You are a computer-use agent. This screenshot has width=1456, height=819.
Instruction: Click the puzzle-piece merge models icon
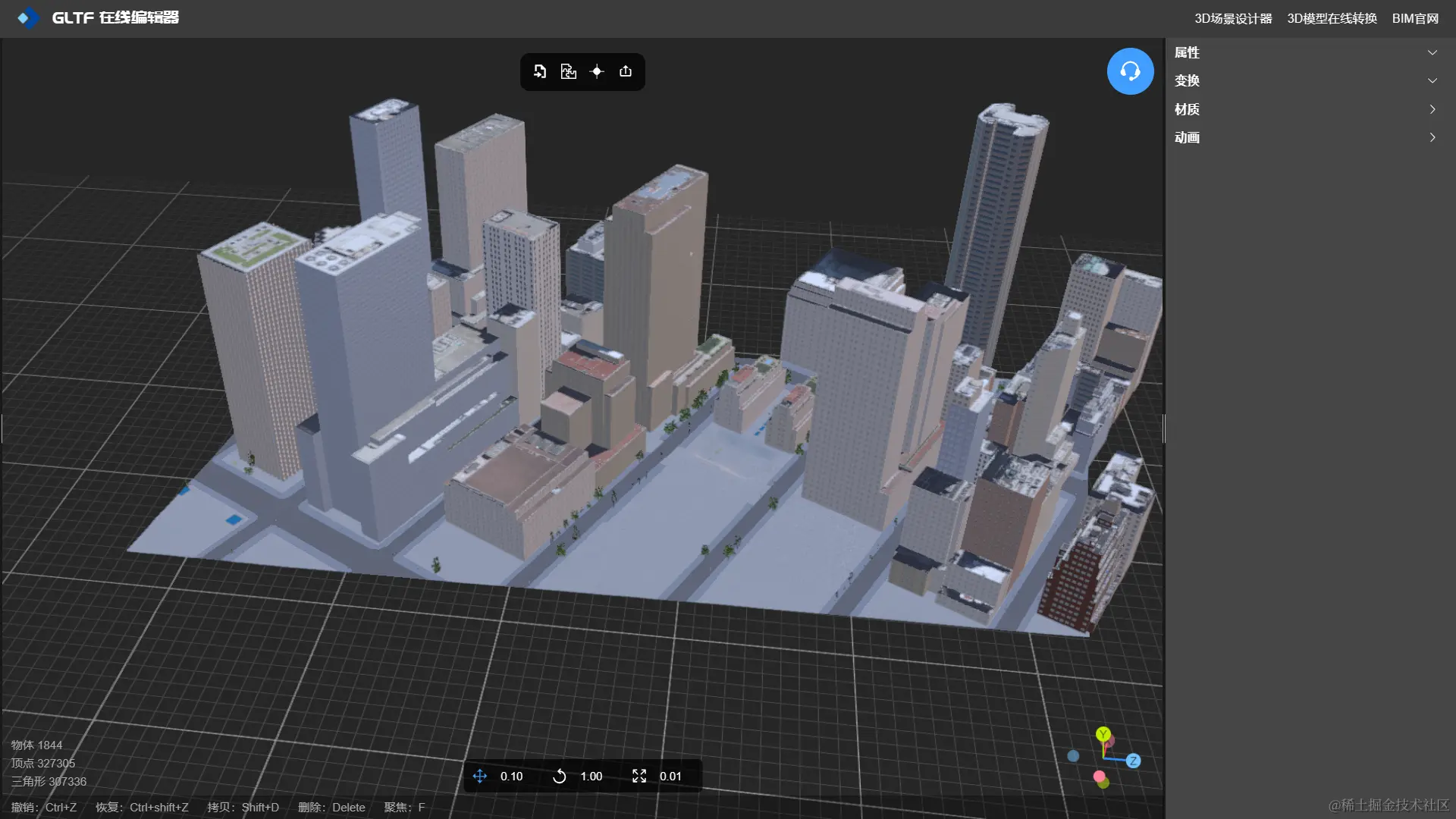568,71
